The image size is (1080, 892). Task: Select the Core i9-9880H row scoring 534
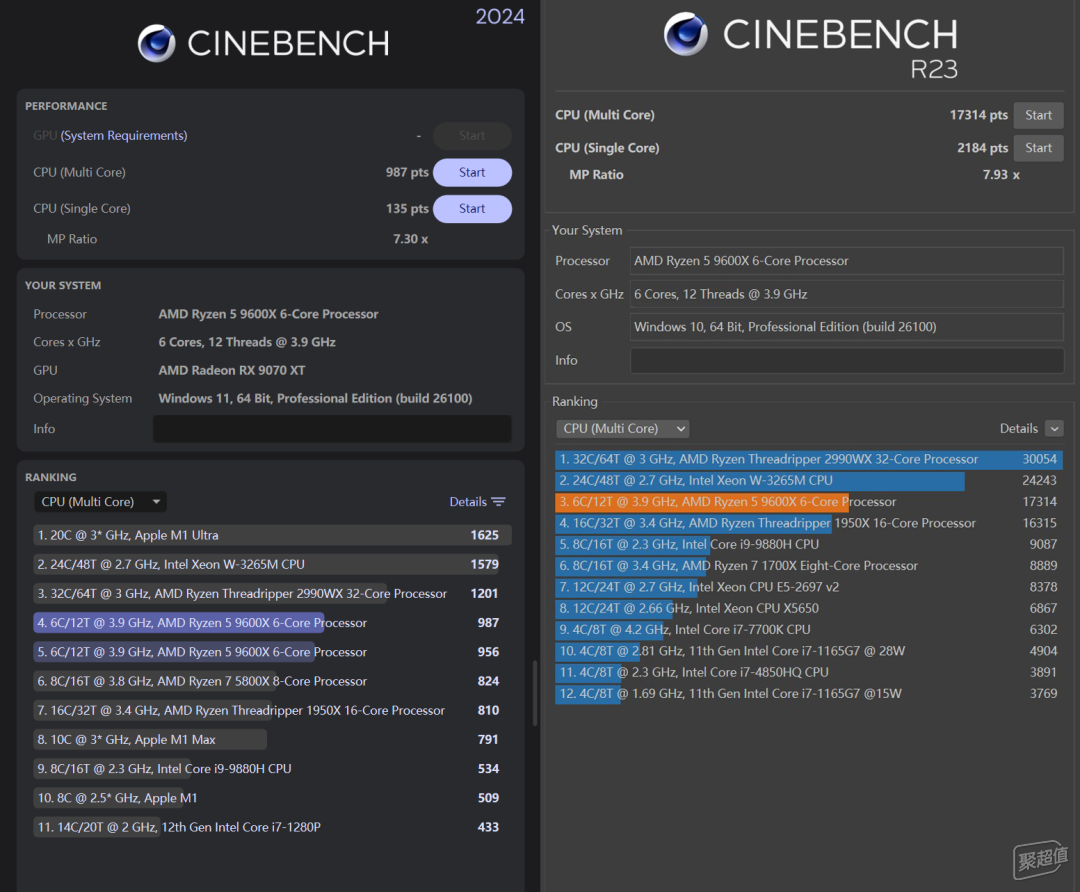click(x=272, y=769)
